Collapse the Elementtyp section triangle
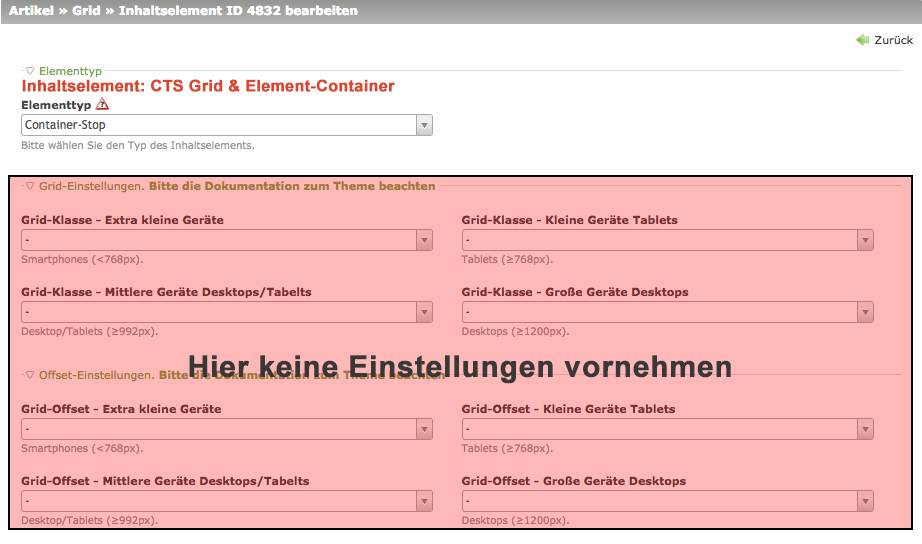 click(30, 71)
